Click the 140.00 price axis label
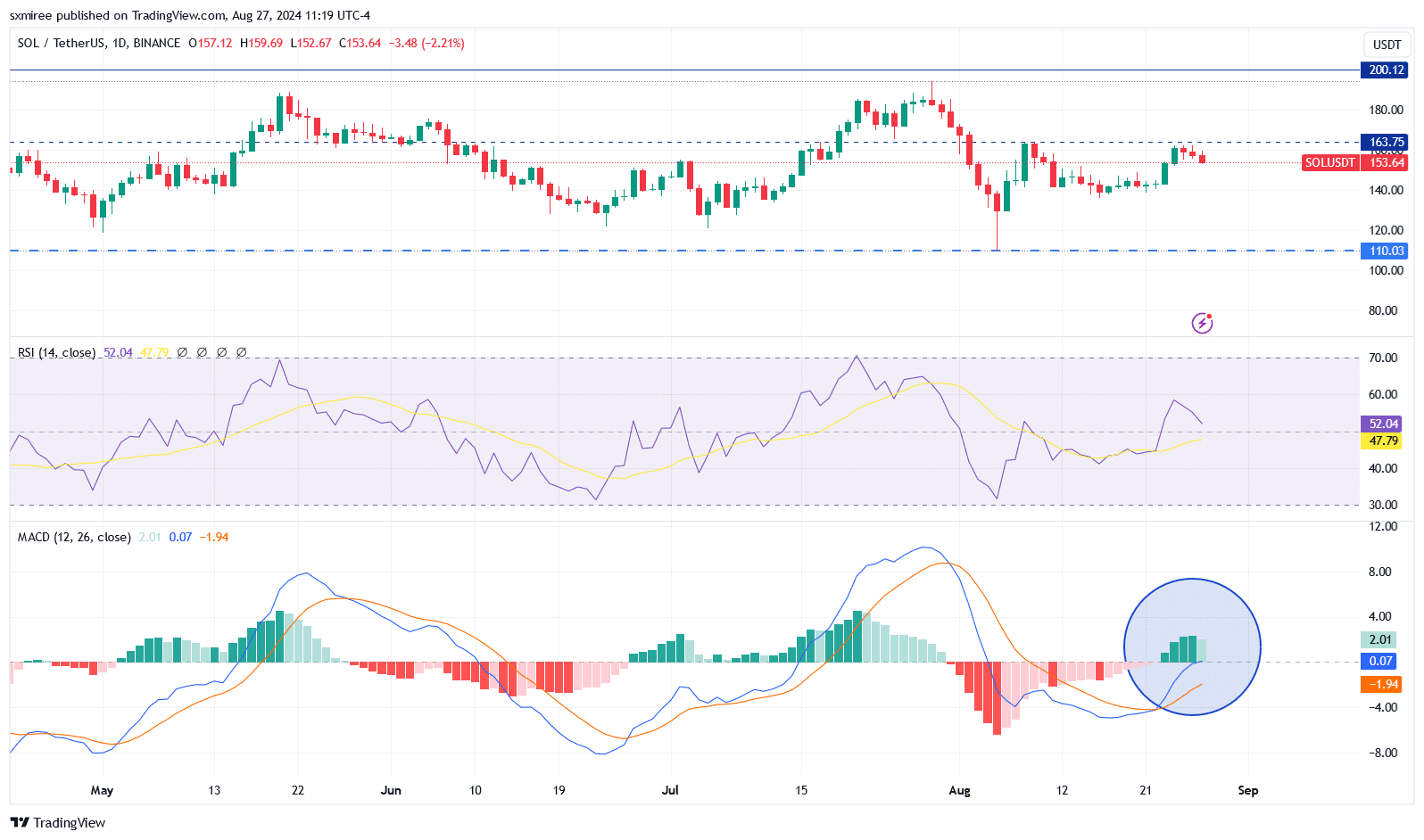Screen dimensions: 1424x840 (x=1386, y=190)
